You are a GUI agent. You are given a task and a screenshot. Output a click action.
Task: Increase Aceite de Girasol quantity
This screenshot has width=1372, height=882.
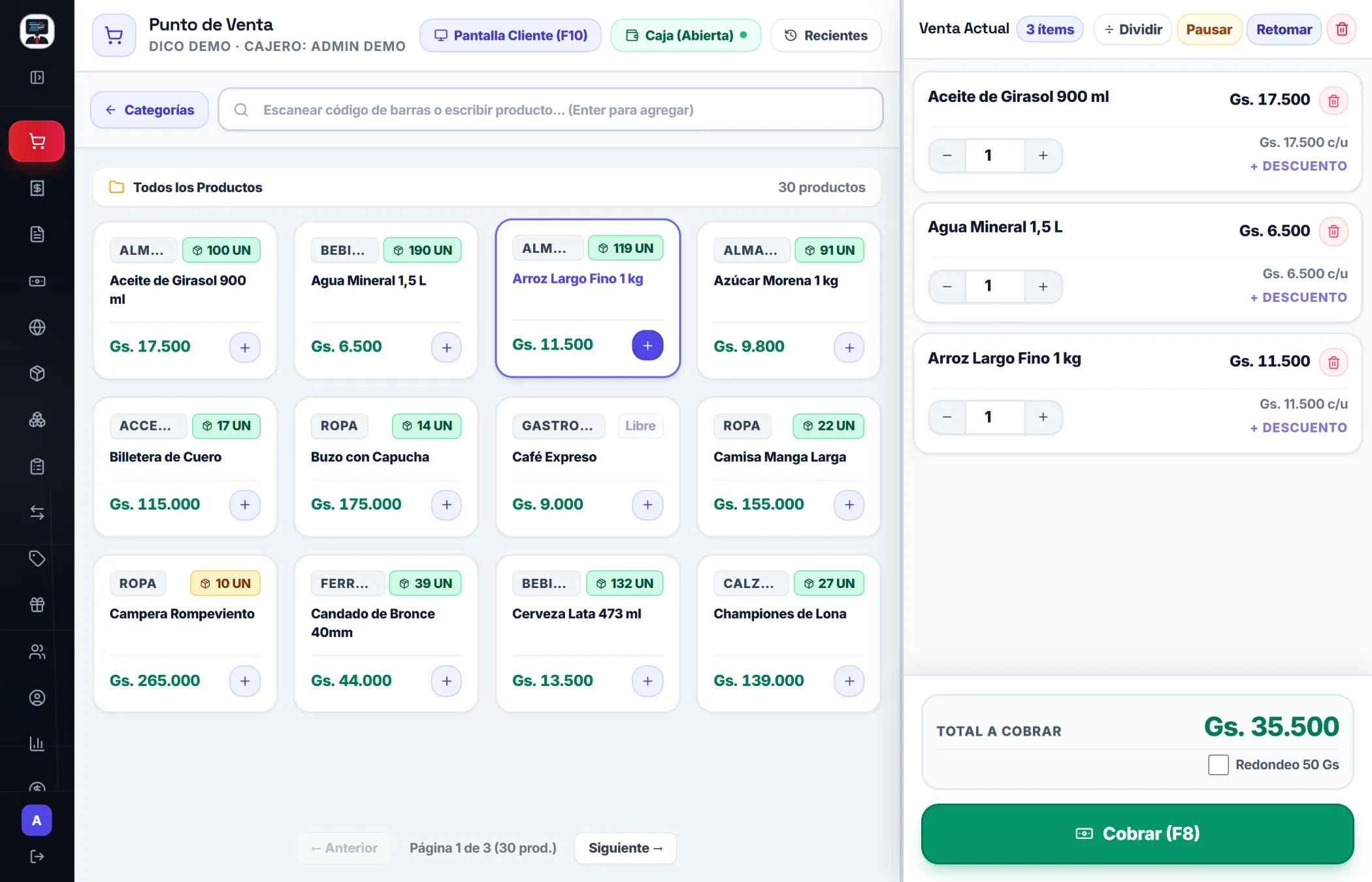coord(1043,155)
